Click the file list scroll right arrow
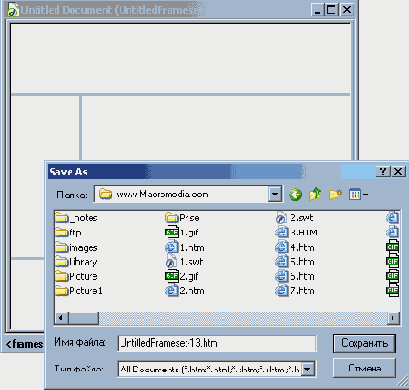Image resolution: width=409 pixels, height=390 pixels. 393,318
